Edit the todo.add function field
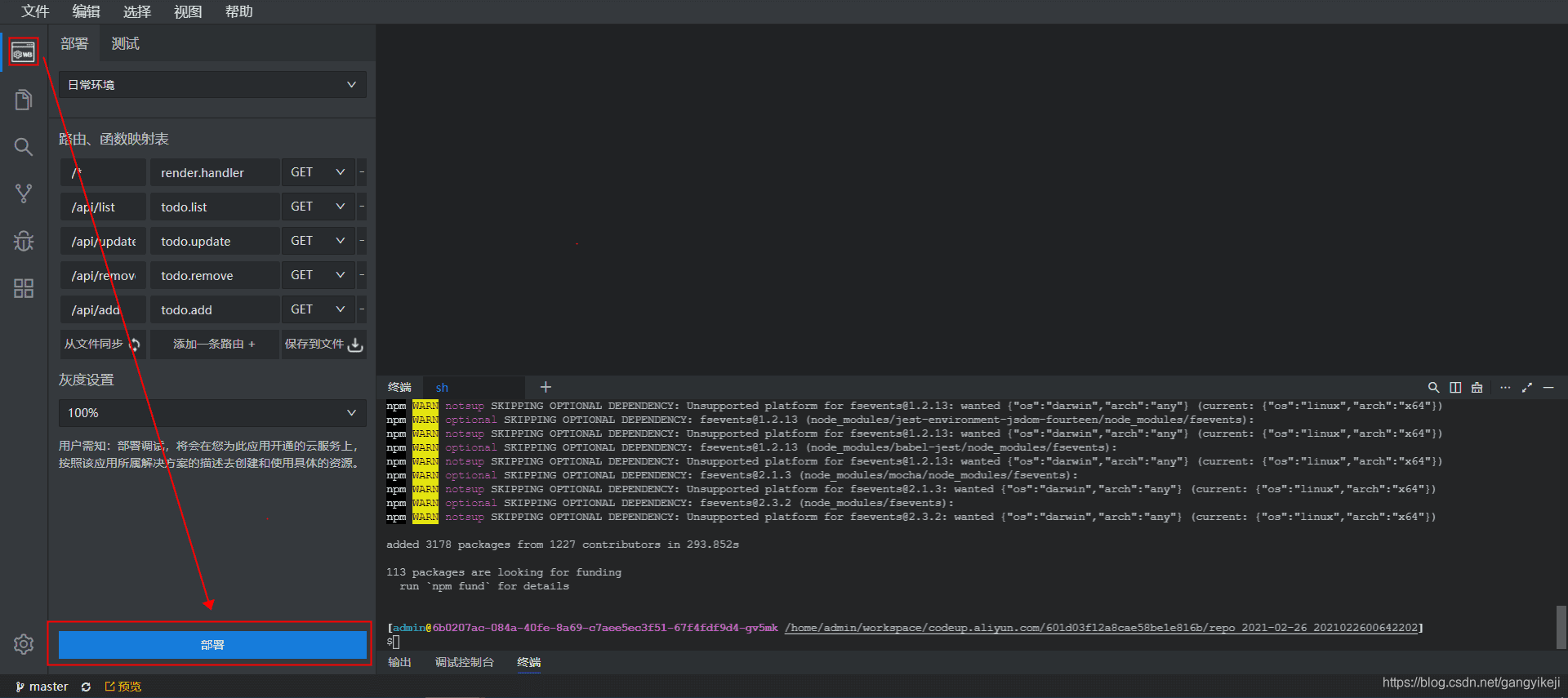The width and height of the screenshot is (1568, 698). click(x=214, y=309)
